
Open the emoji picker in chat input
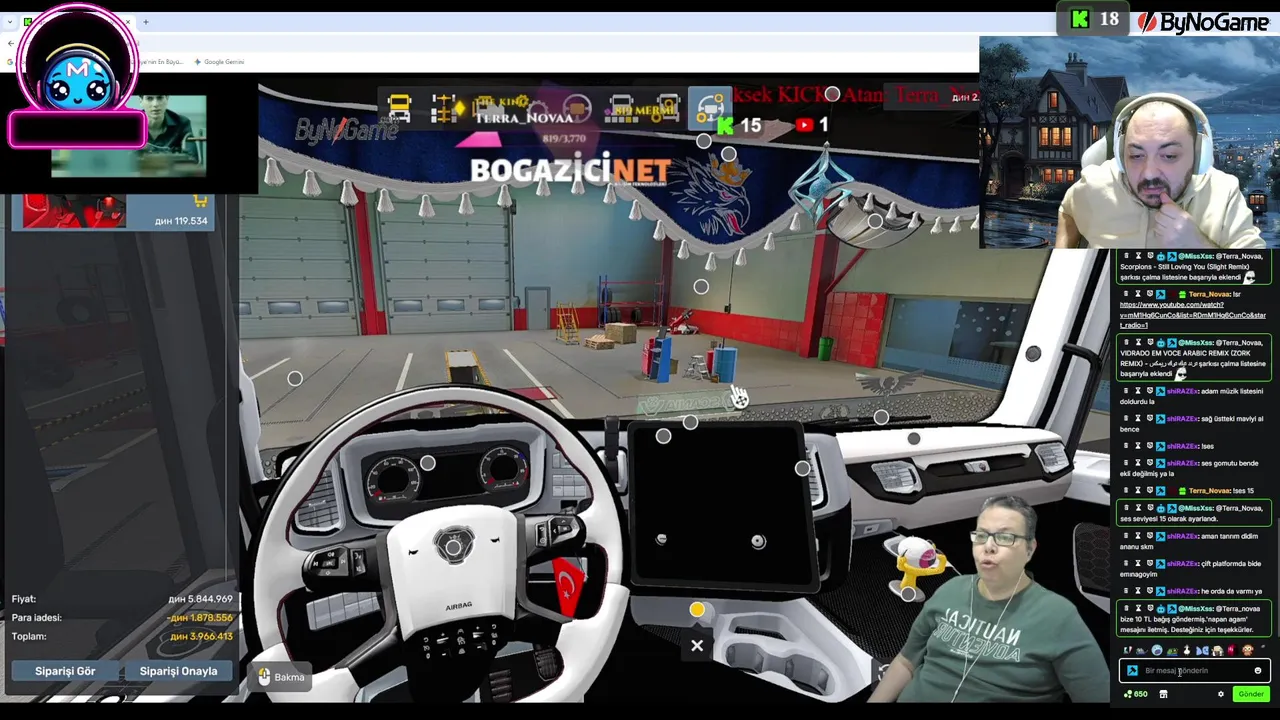tap(1258, 671)
